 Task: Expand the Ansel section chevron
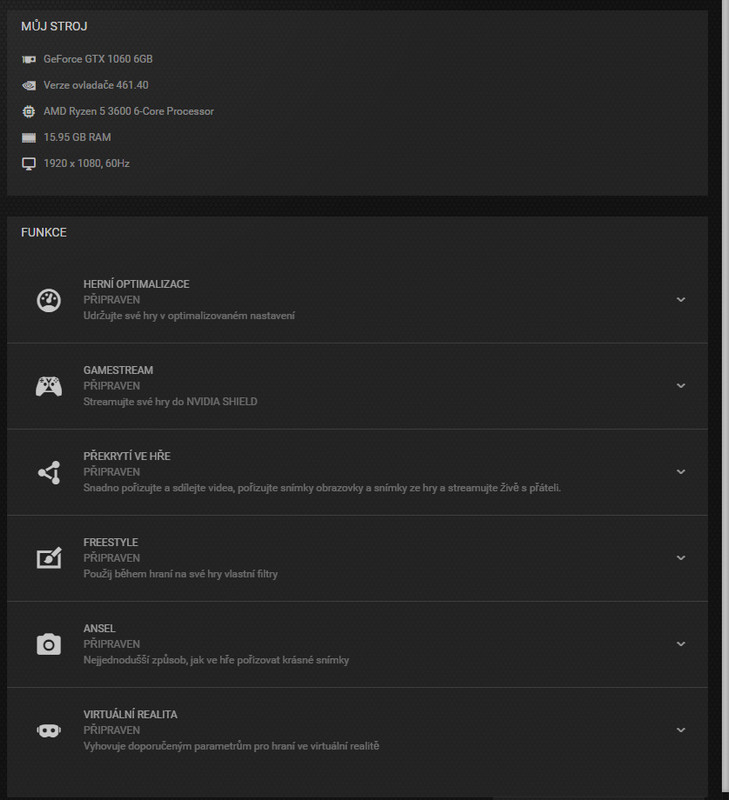(681, 644)
